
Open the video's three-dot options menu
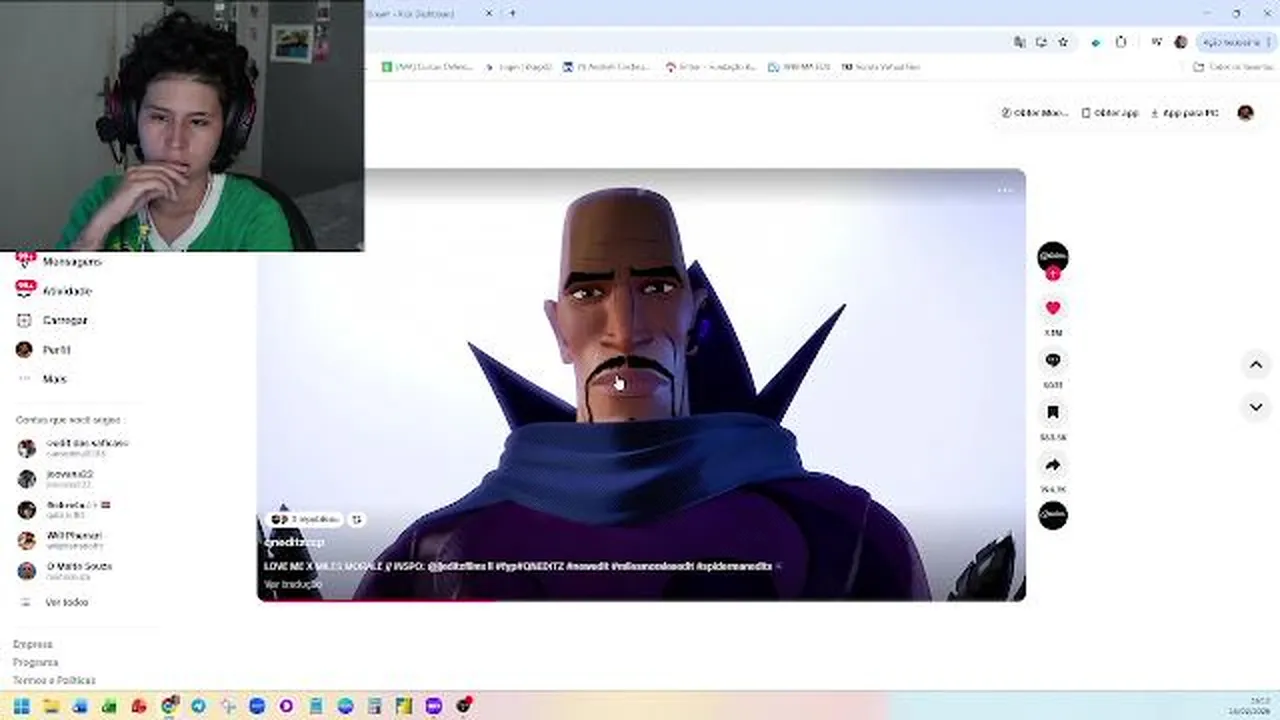pyautogui.click(x=1005, y=190)
